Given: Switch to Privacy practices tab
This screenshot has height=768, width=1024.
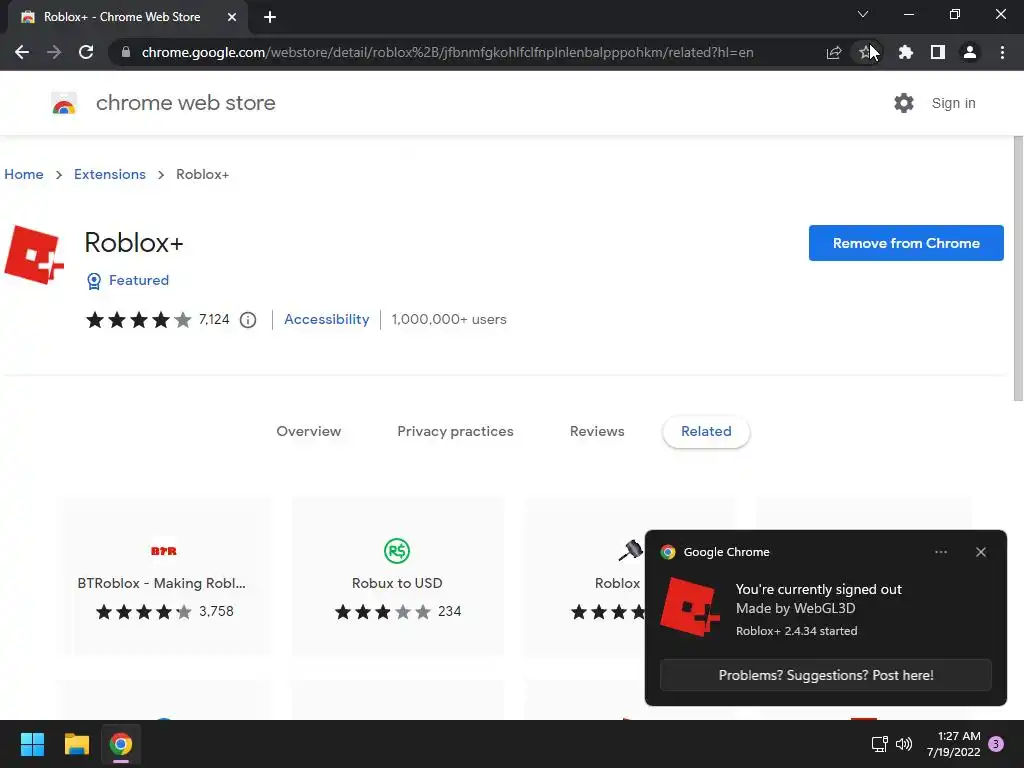Looking at the screenshot, I should (455, 431).
